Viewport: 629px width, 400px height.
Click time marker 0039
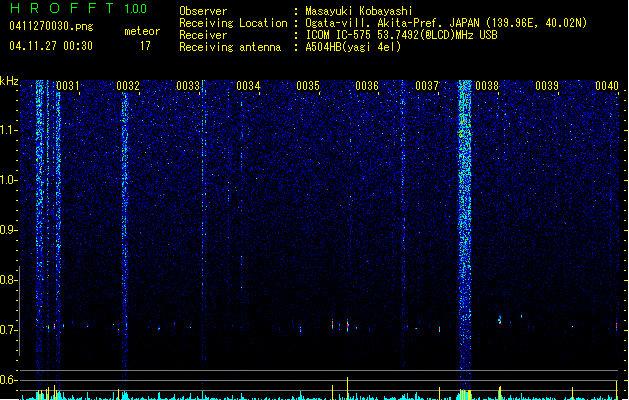point(547,86)
